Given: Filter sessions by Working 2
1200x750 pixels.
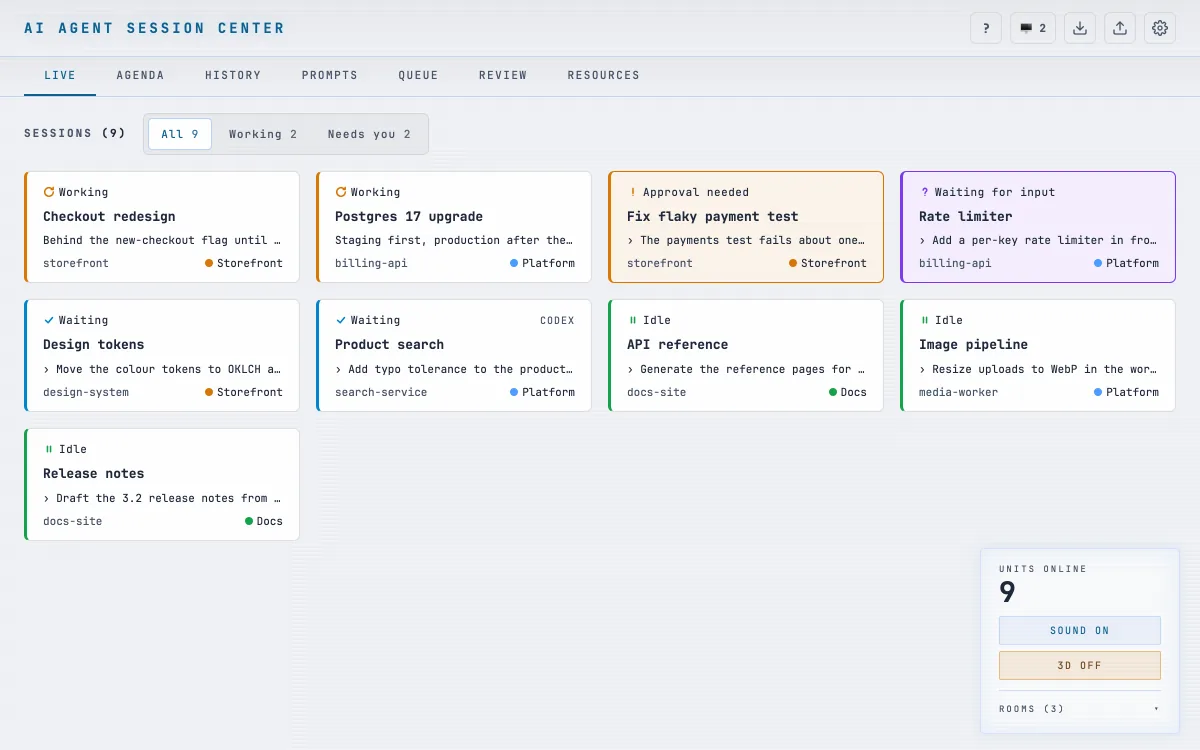Looking at the screenshot, I should click(x=263, y=134).
